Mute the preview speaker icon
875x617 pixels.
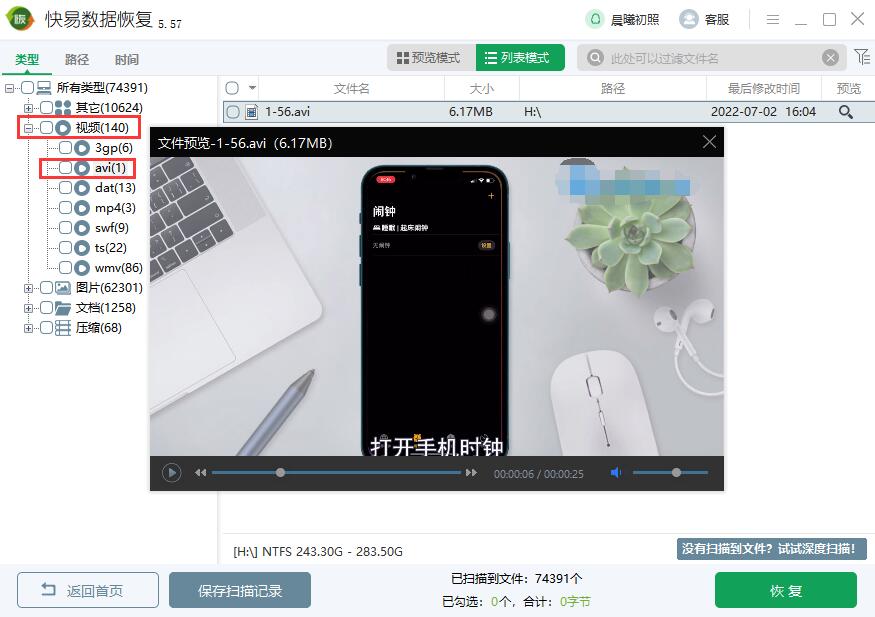(x=616, y=473)
